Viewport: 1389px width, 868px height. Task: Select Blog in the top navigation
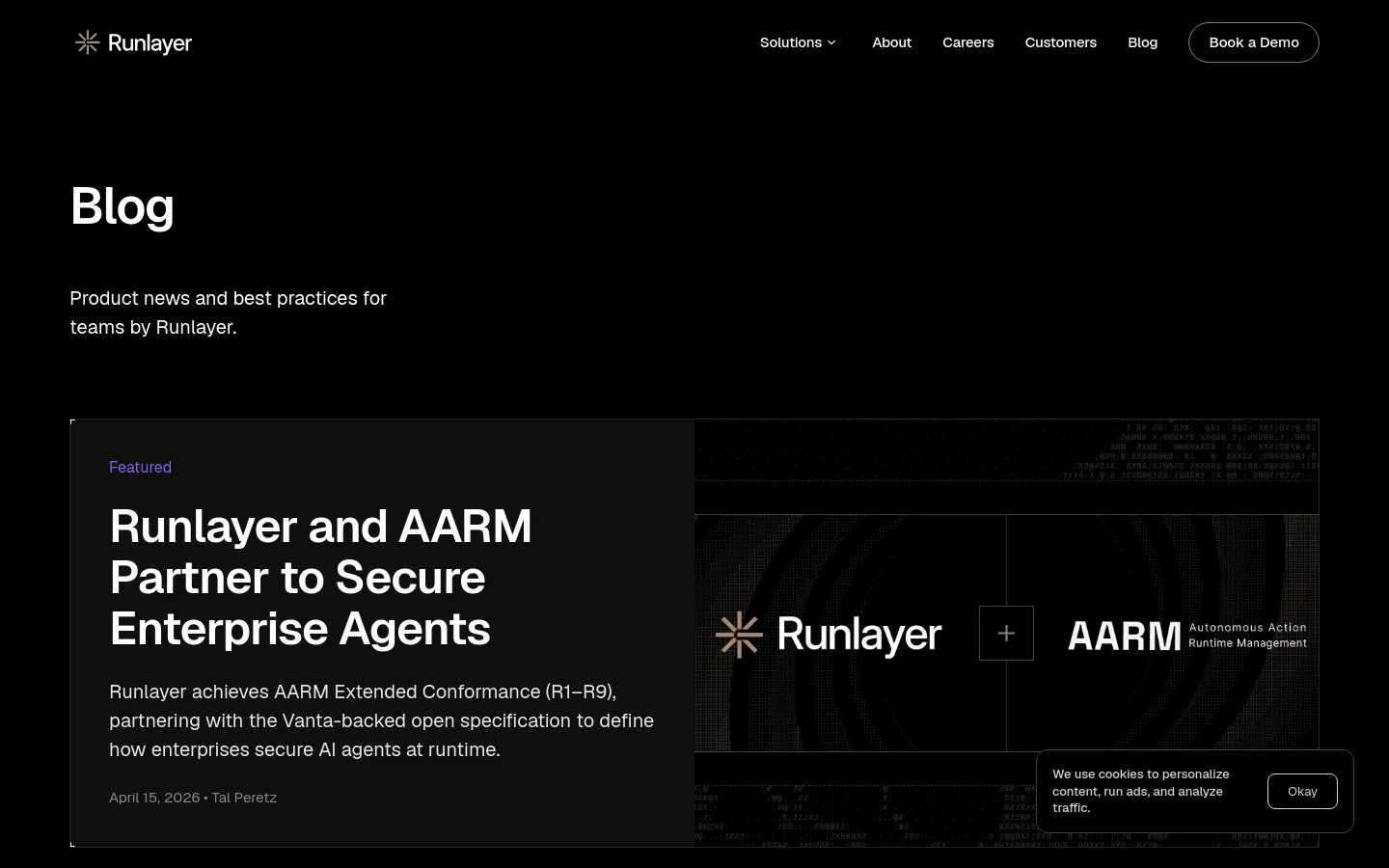pyautogui.click(x=1142, y=42)
